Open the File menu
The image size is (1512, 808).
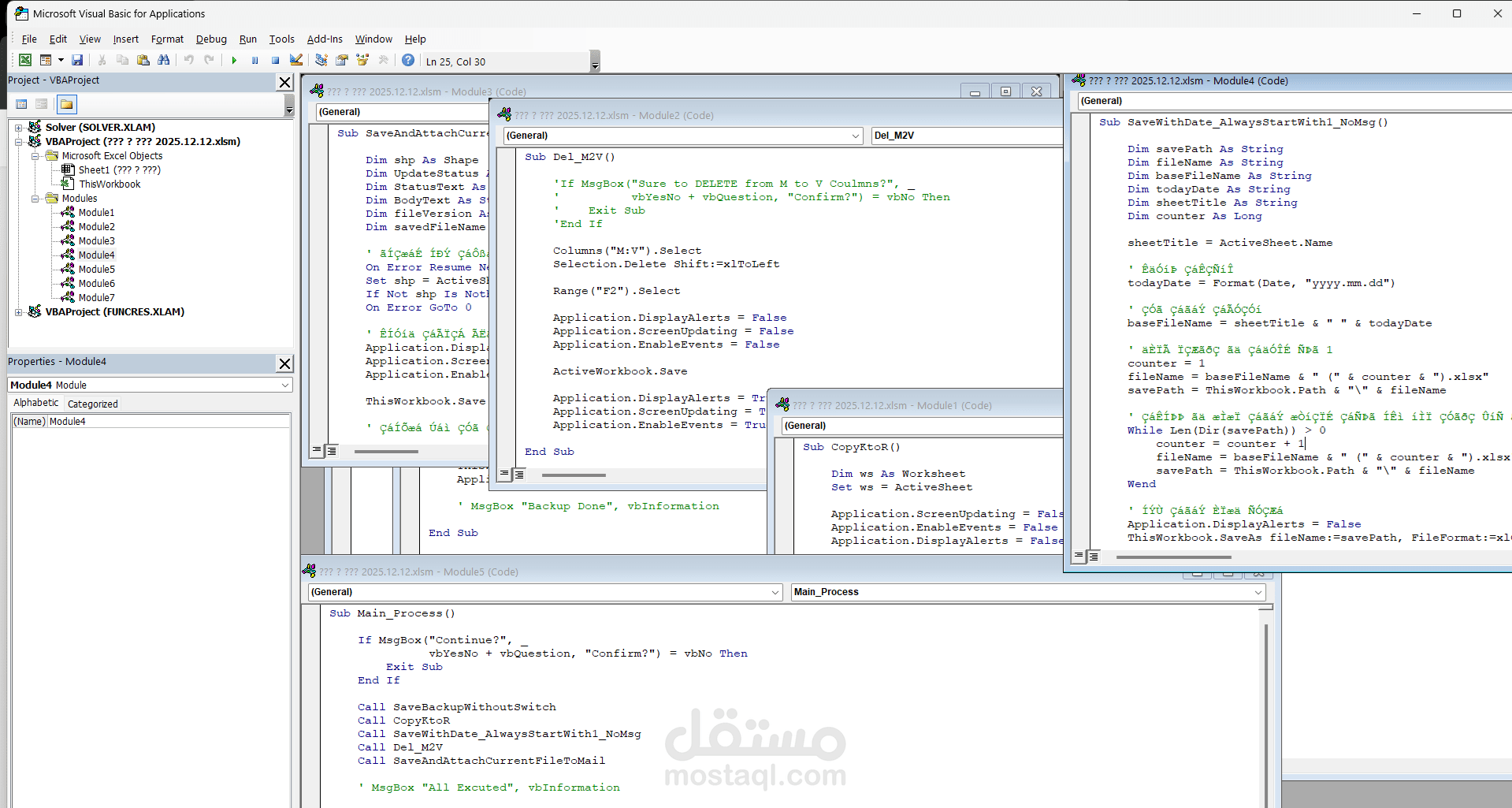[x=29, y=39]
